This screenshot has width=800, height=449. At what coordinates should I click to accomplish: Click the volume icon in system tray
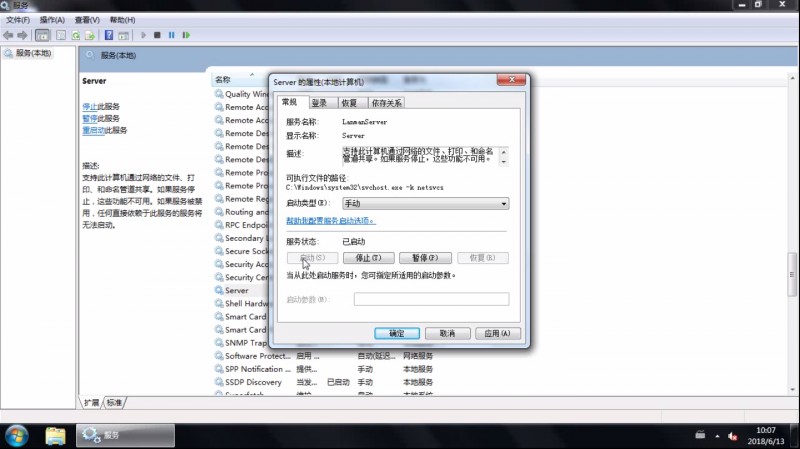point(733,436)
